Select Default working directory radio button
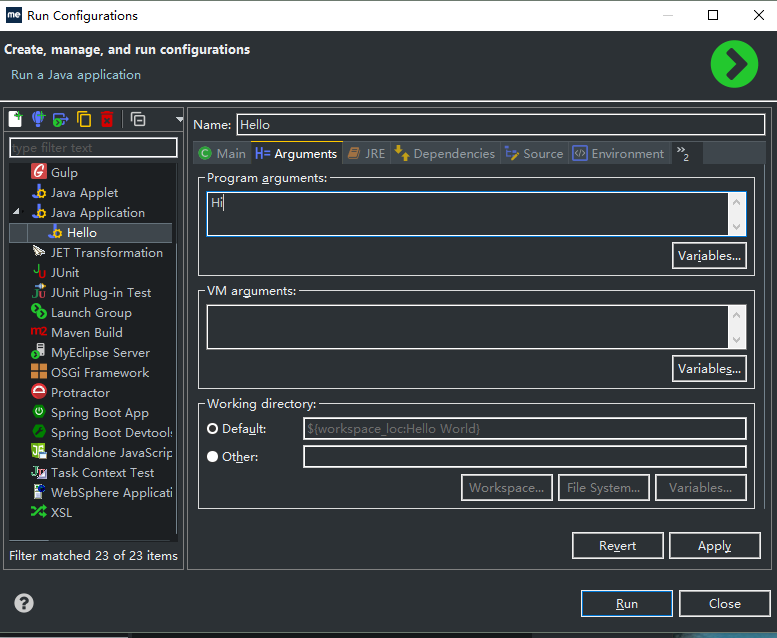This screenshot has height=638, width=777. click(x=213, y=428)
